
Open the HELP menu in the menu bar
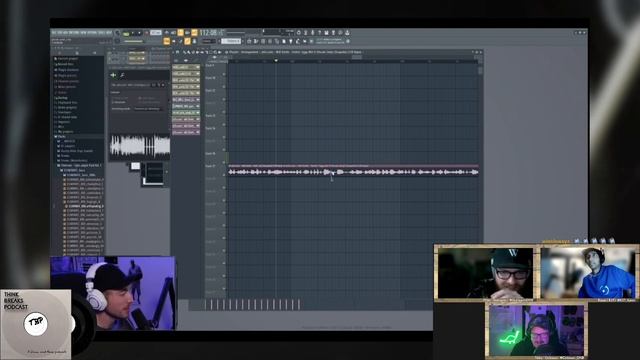(x=109, y=33)
